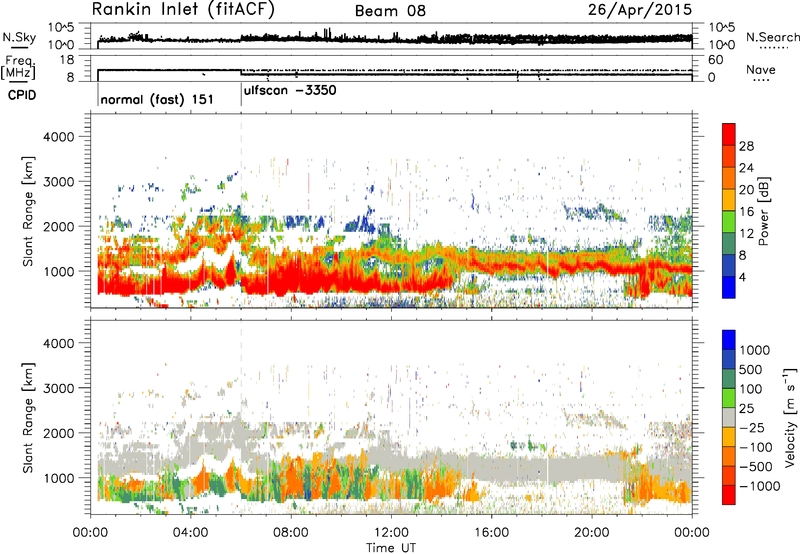Click the 'normal (fast) 151' mode text
The width and height of the screenshot is (800, 554).
click(157, 99)
